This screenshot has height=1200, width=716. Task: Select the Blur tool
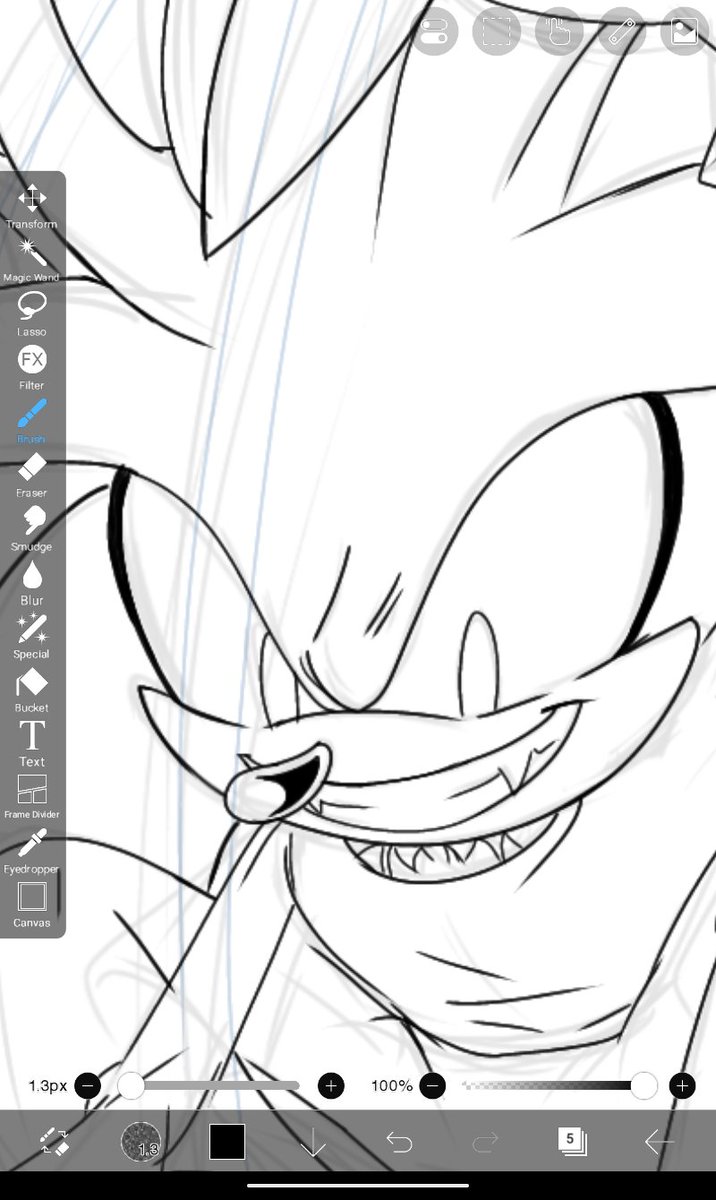[x=32, y=582]
